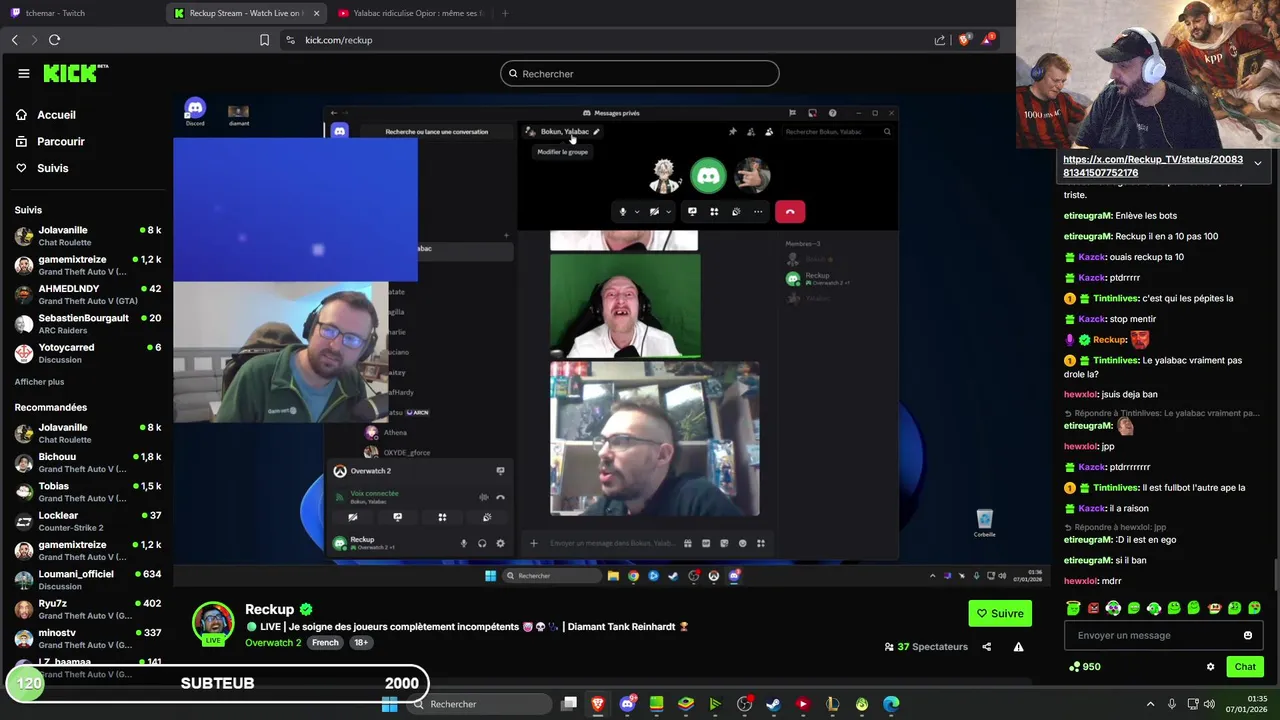Click the red Discord hang-up button in stream
The height and width of the screenshot is (720, 1280).
[x=790, y=212]
